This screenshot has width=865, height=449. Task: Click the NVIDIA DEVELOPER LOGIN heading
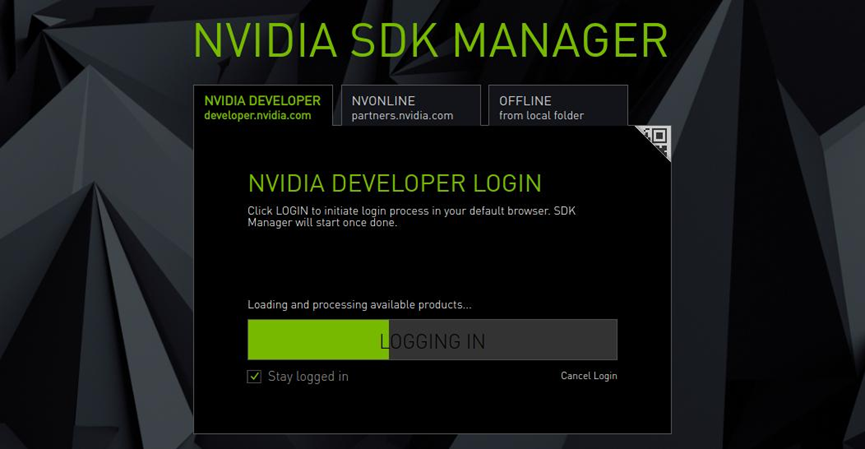click(x=394, y=183)
